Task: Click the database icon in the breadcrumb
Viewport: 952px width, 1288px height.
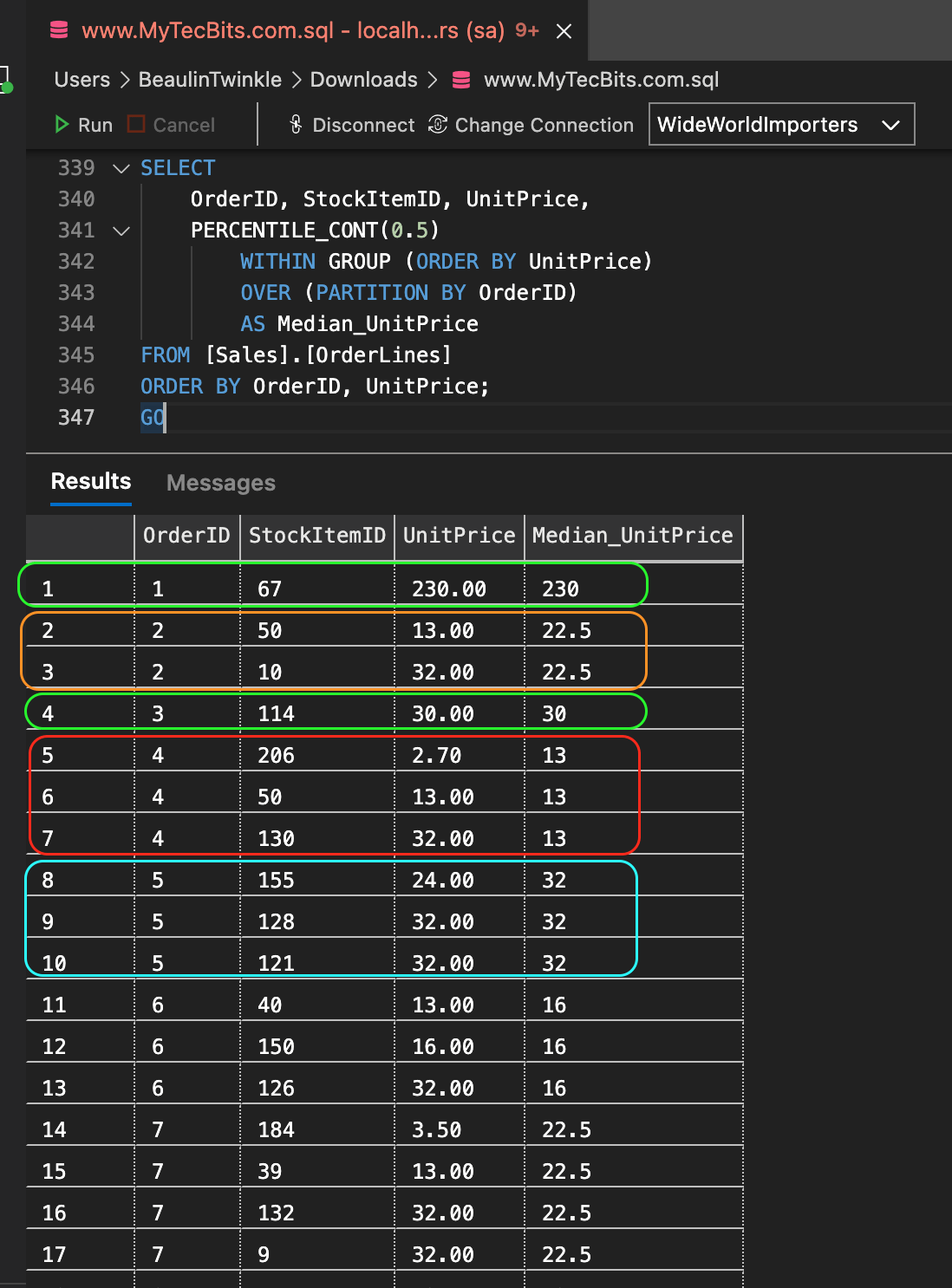Action: pyautogui.click(x=460, y=79)
